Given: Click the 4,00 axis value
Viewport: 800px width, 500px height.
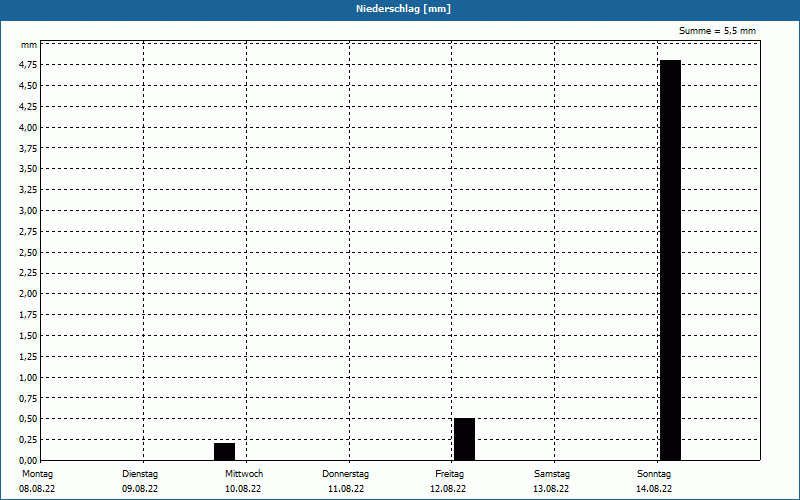Looking at the screenshot, I should [29, 128].
